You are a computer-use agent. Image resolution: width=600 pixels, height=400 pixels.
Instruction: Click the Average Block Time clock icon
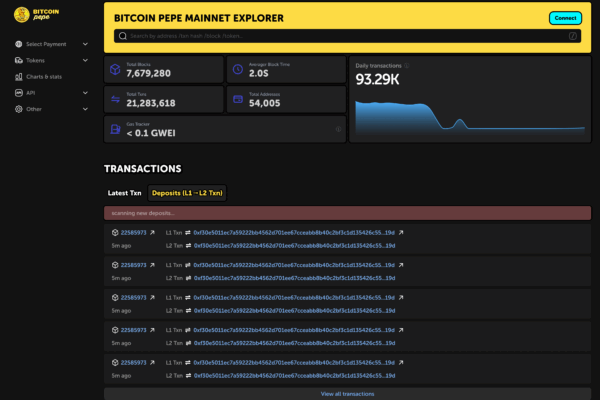coord(238,69)
